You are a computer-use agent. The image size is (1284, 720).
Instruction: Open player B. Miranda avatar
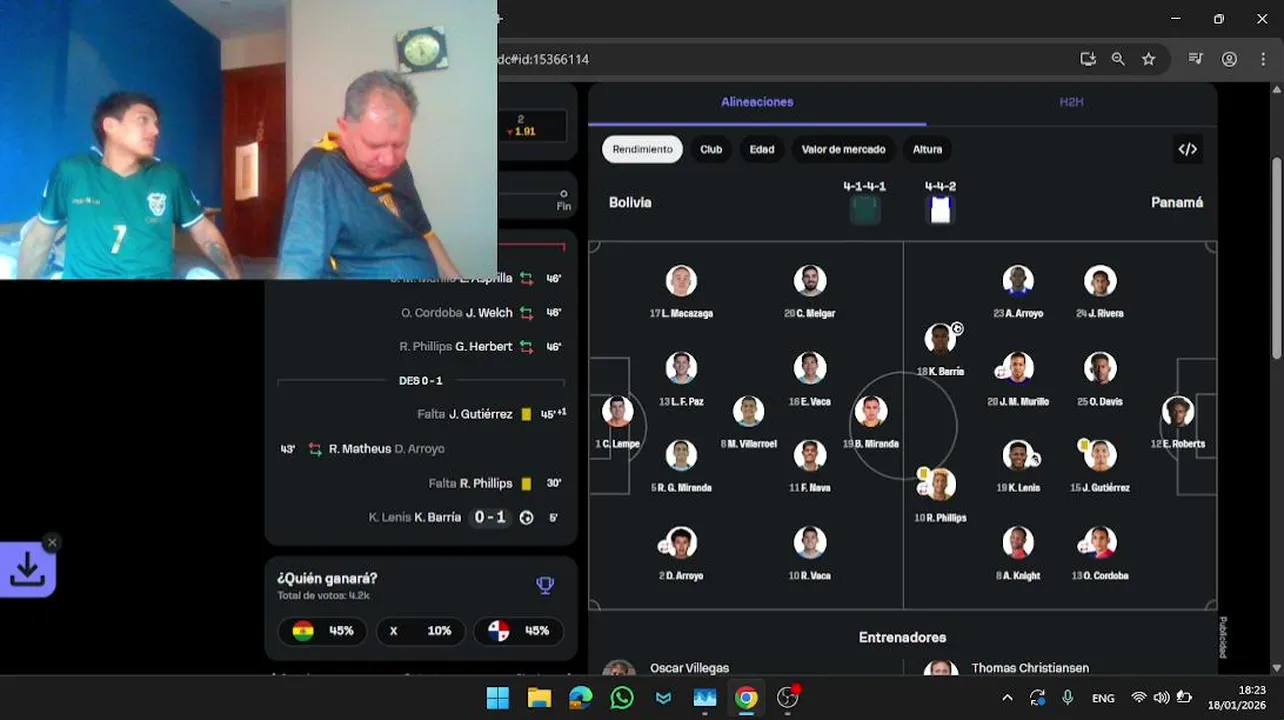(871, 411)
